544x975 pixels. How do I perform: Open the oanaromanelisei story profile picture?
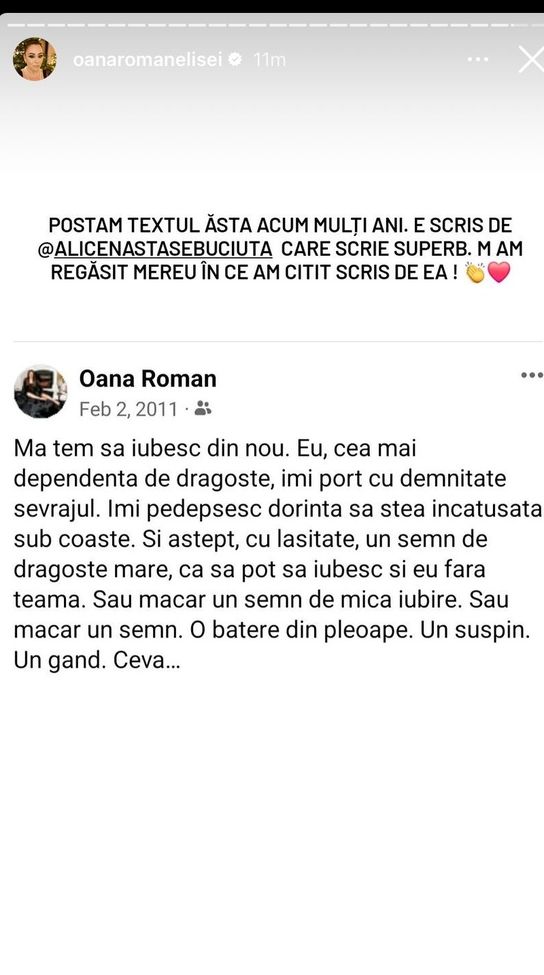[x=34, y=59]
